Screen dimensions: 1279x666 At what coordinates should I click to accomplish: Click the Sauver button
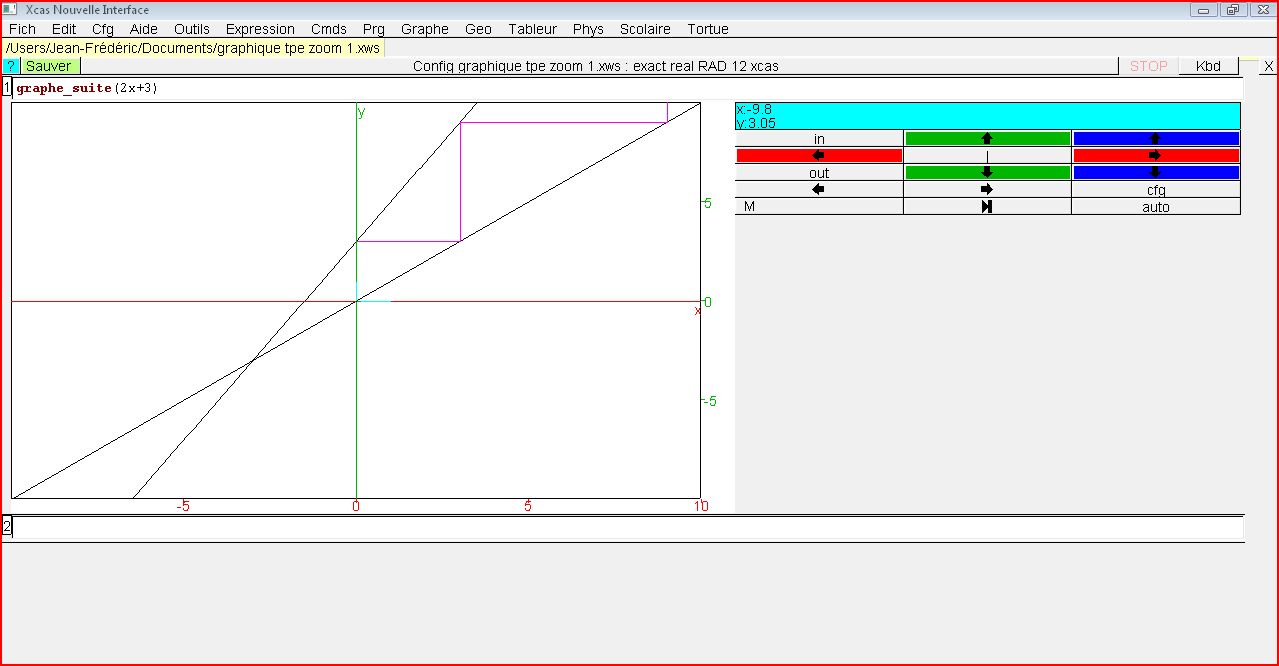click(49, 66)
